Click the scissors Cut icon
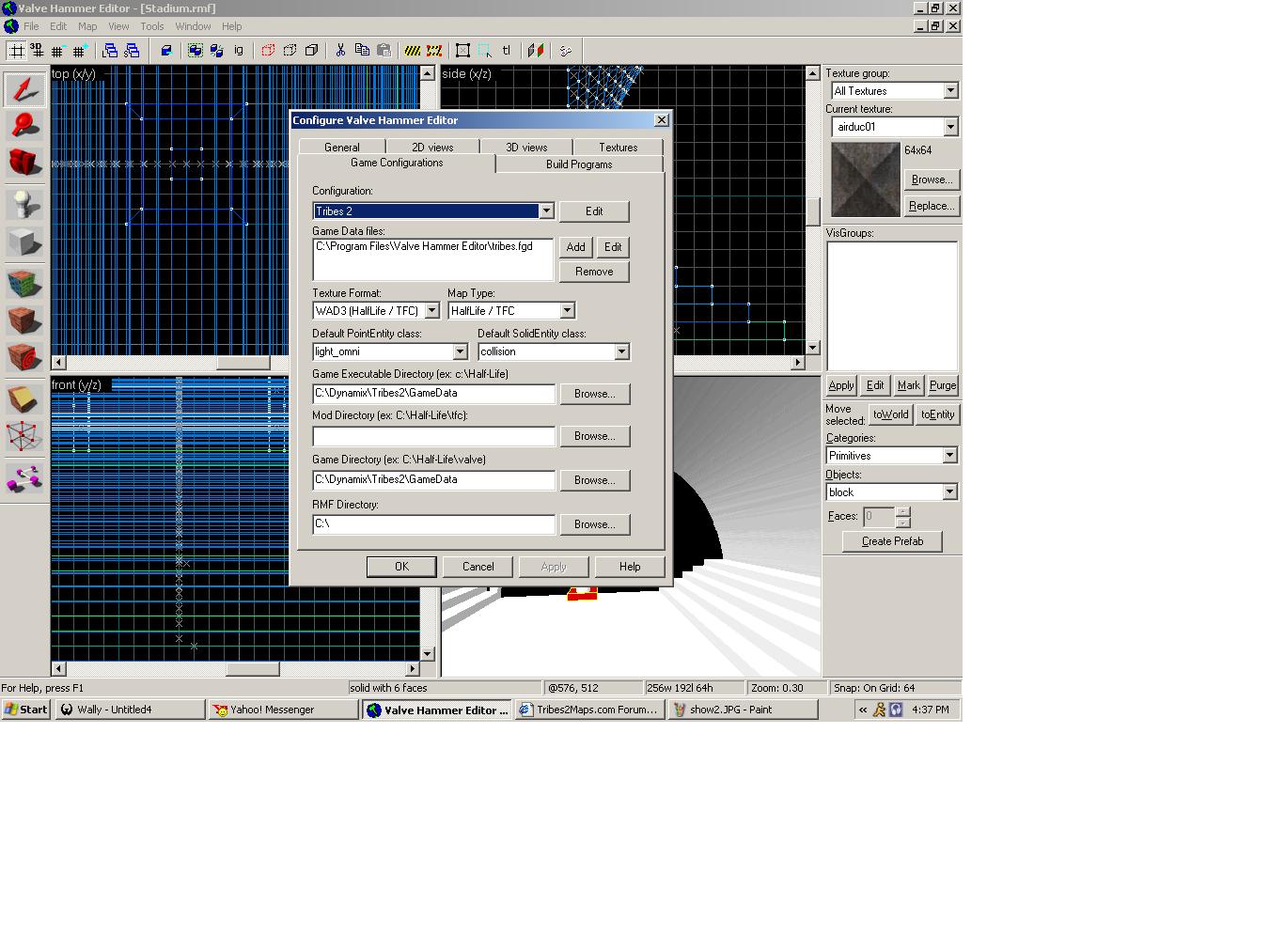 340,51
